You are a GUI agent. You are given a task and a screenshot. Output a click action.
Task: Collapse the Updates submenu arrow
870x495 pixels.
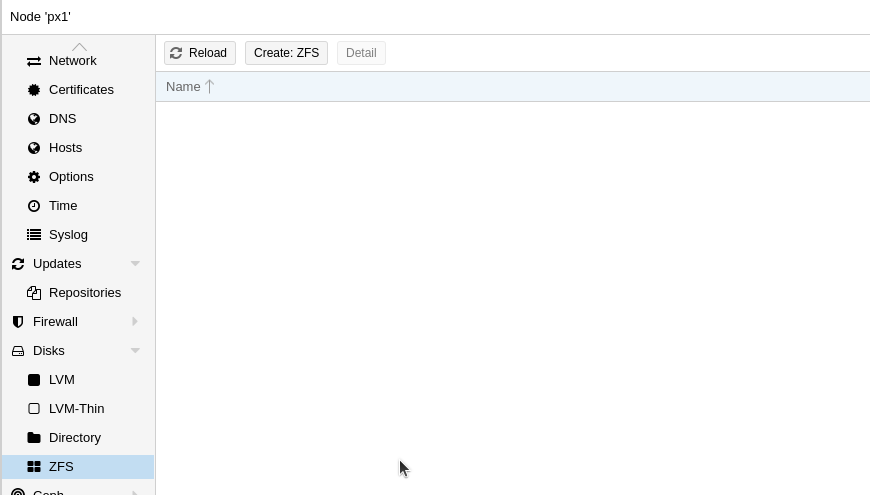pos(135,264)
